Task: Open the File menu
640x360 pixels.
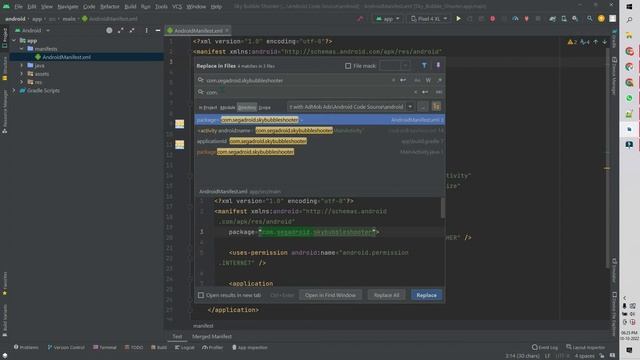Action: [18, 7]
